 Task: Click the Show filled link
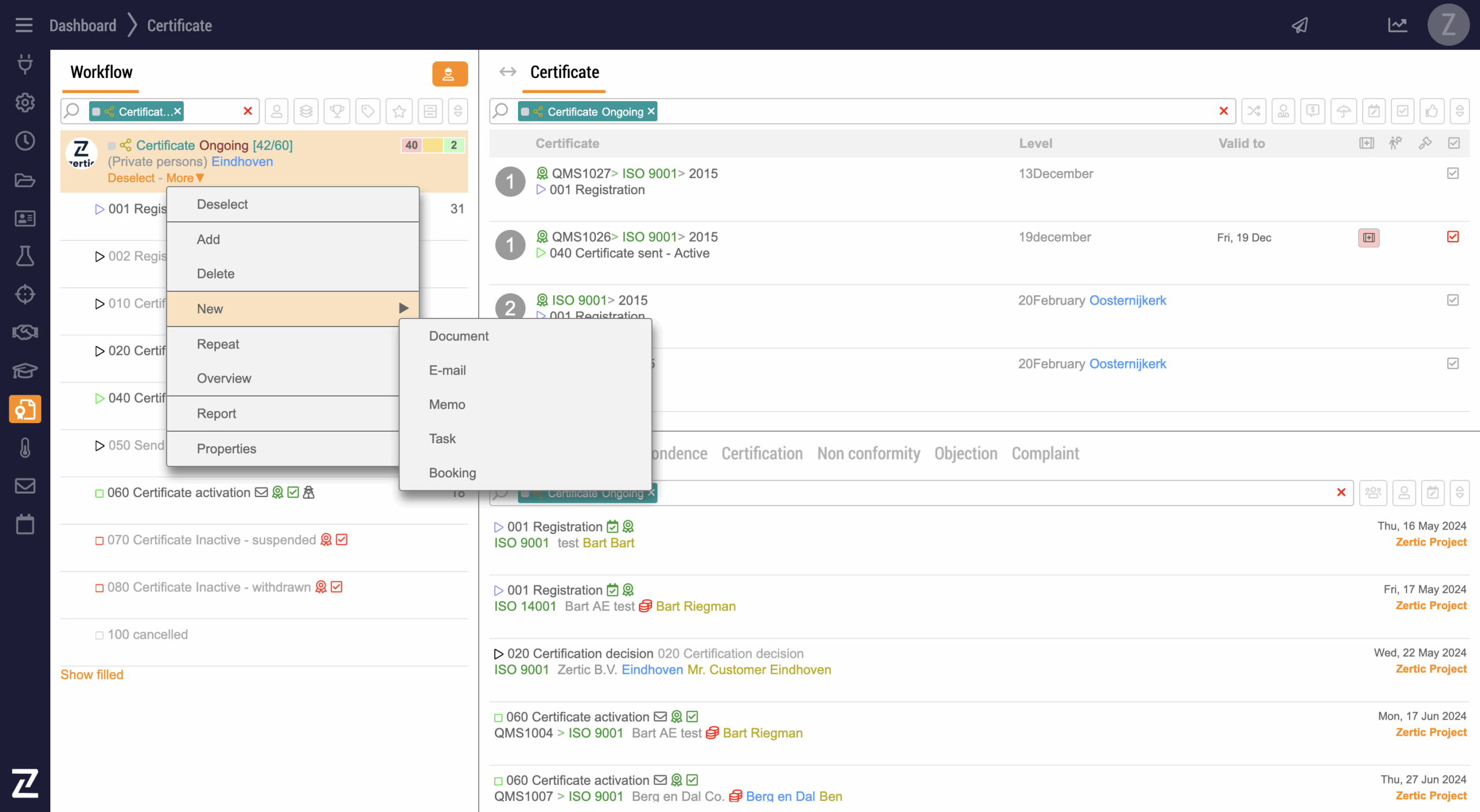point(92,674)
